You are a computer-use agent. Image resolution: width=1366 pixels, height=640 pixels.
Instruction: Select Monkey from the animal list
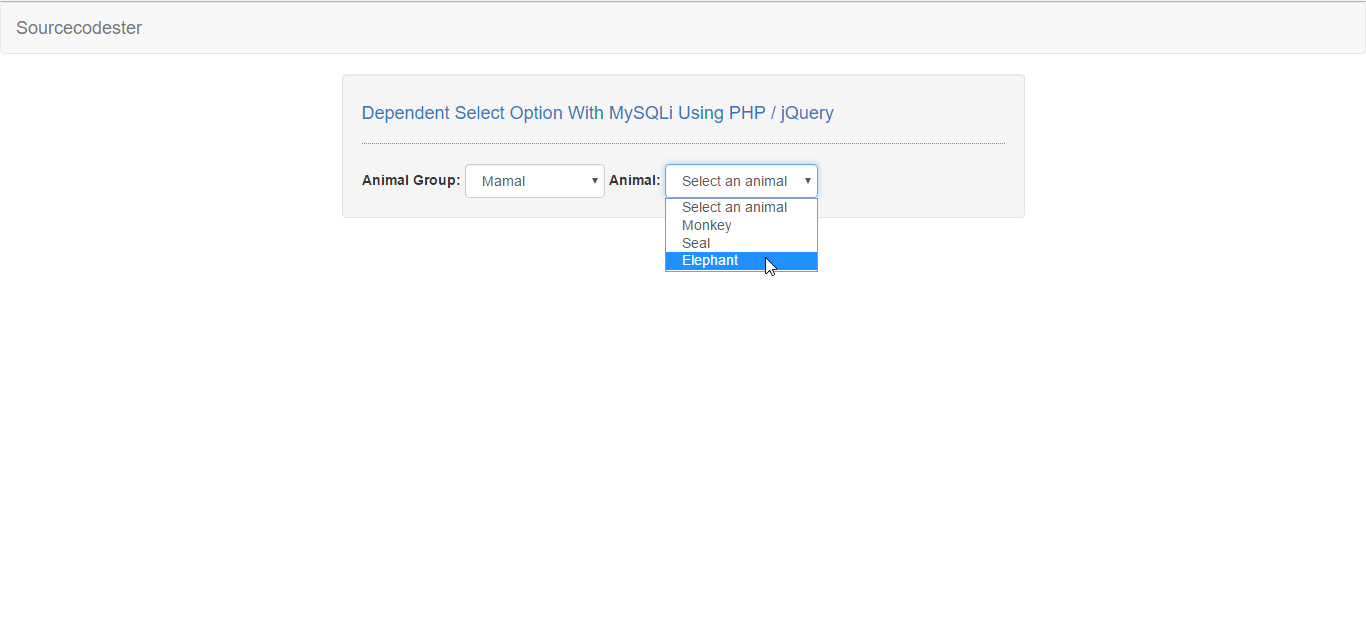741,226
